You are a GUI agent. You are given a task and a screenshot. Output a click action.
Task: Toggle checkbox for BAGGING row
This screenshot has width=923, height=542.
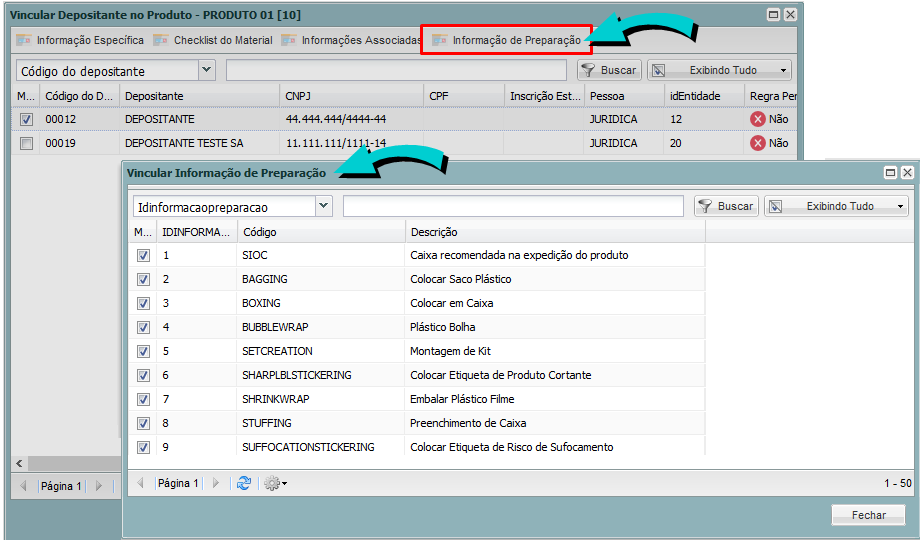(143, 280)
